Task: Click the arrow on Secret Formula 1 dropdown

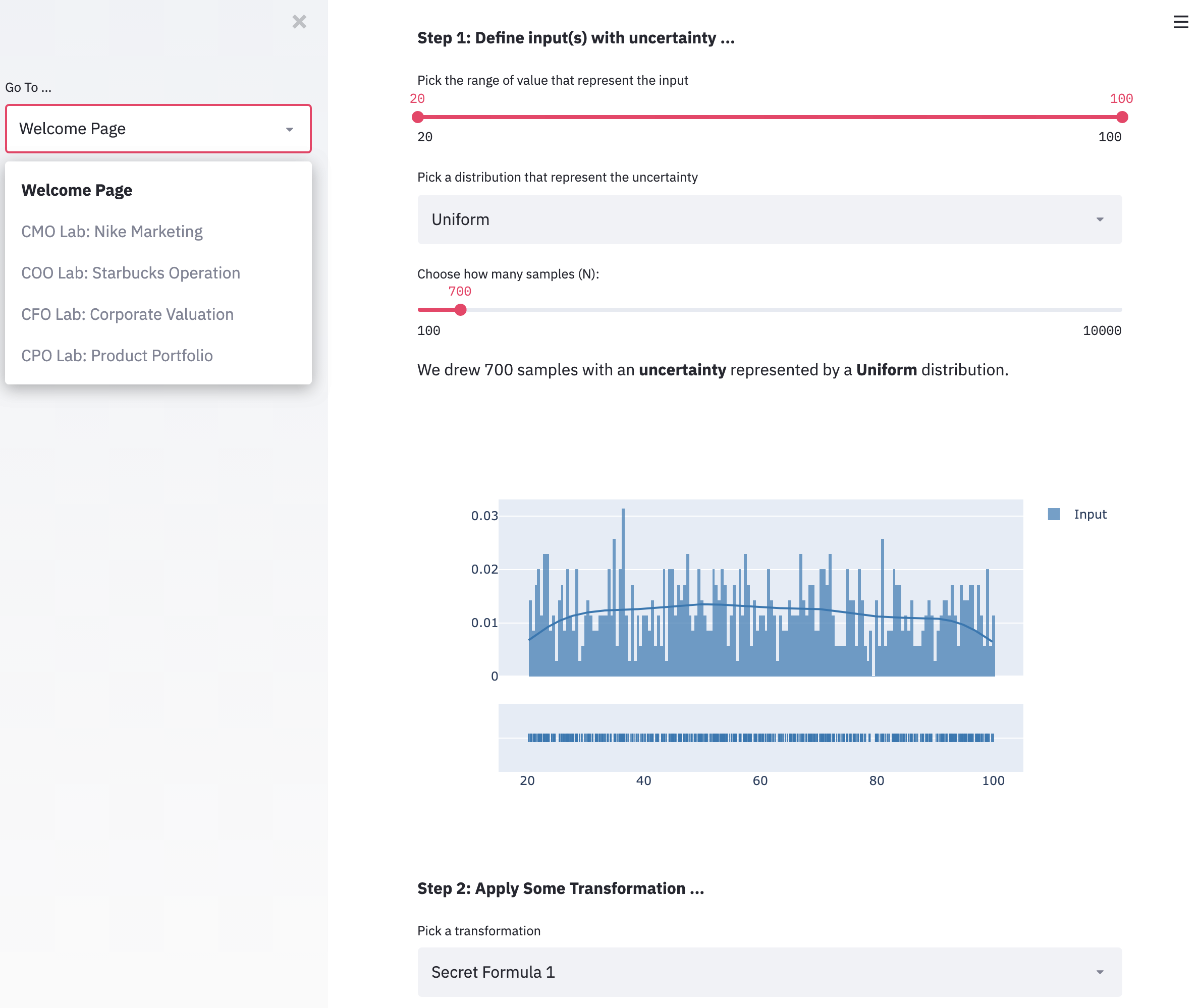Action: click(1100, 972)
